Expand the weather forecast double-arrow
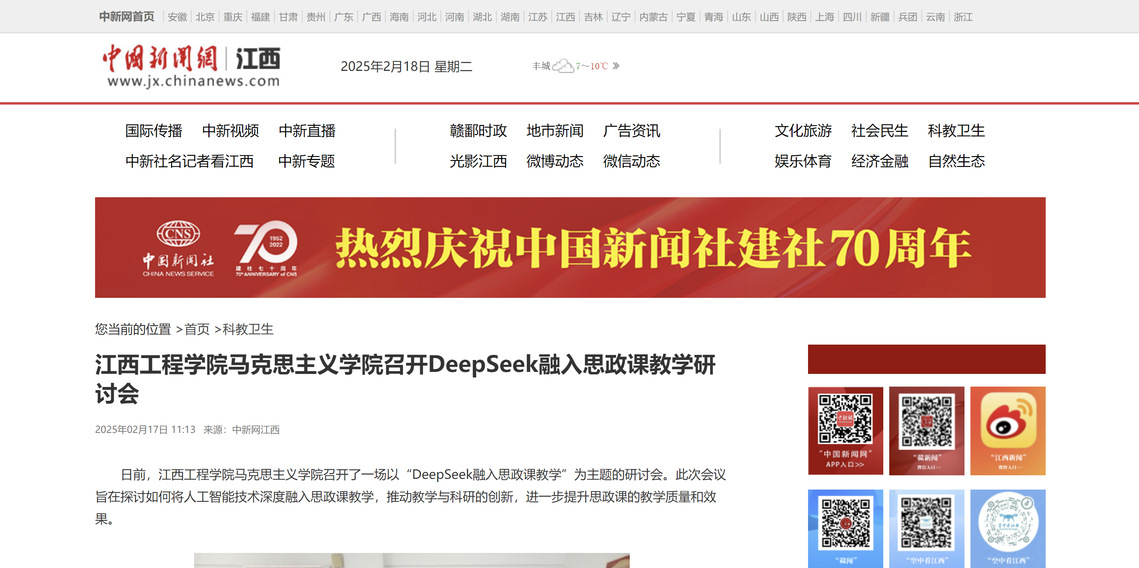 tap(616, 66)
